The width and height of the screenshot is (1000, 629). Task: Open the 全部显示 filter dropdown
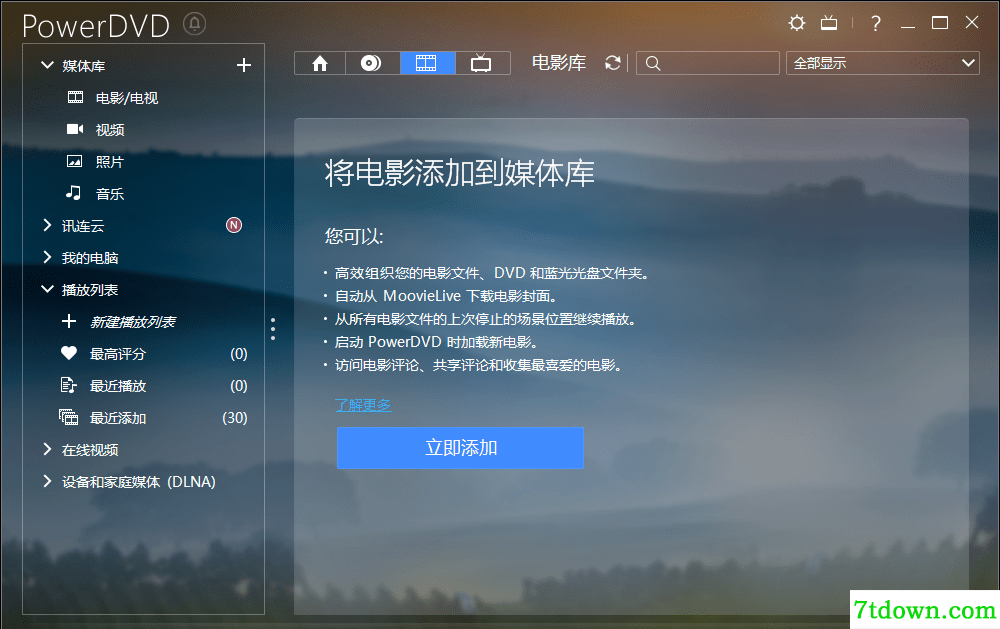pos(883,63)
